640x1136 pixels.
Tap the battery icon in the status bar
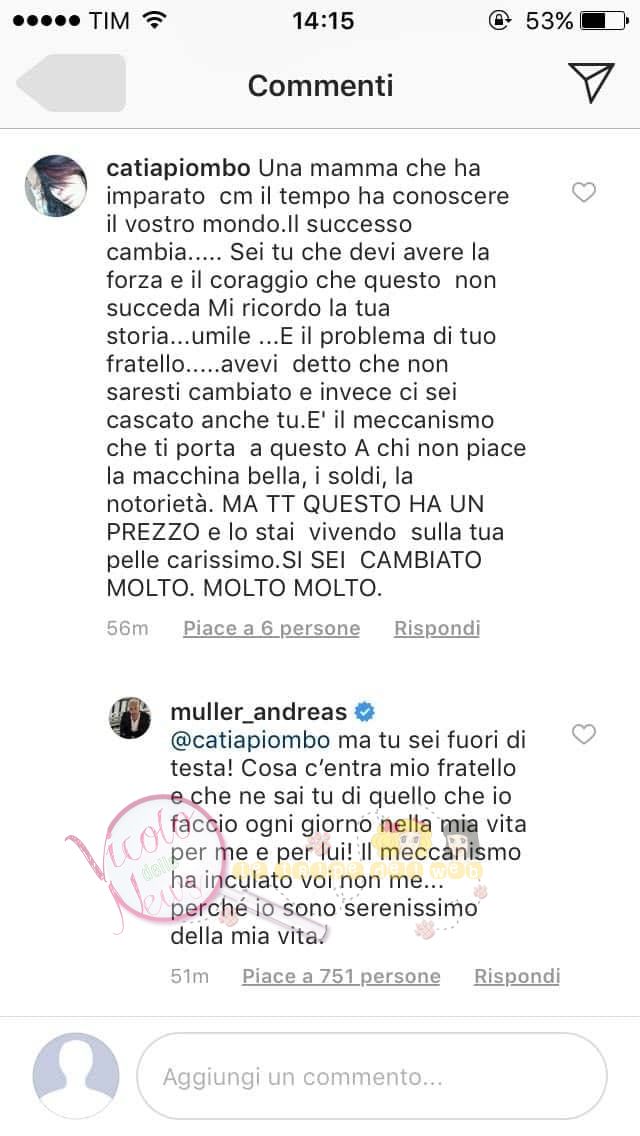point(604,20)
